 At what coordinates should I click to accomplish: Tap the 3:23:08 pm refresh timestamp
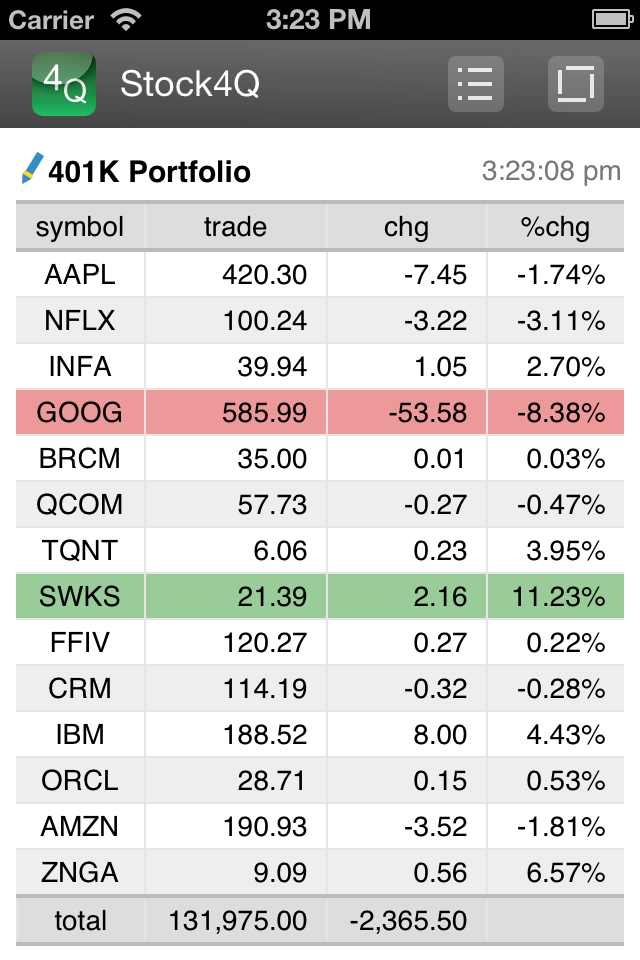point(551,171)
